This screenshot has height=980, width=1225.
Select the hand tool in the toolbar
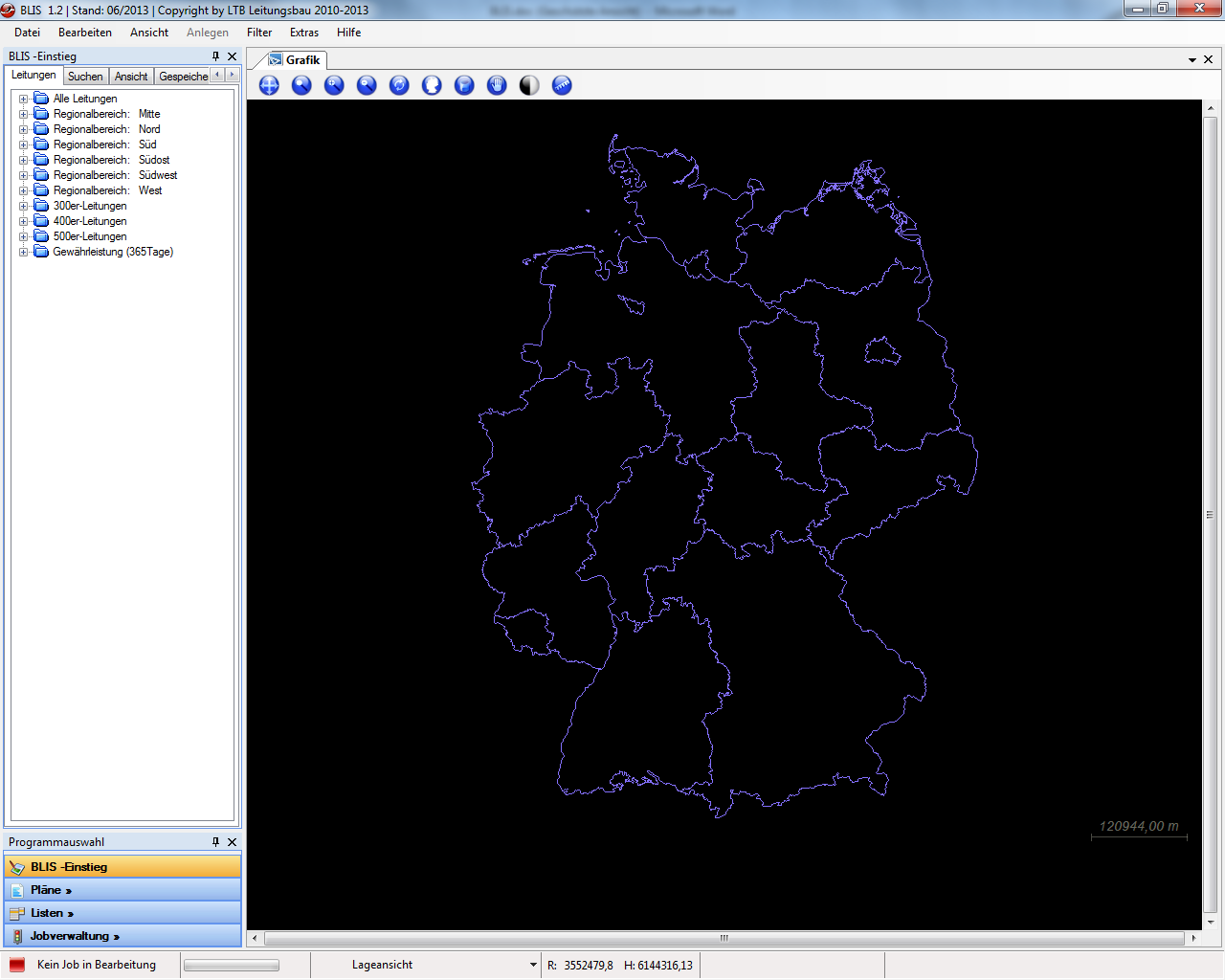(497, 85)
